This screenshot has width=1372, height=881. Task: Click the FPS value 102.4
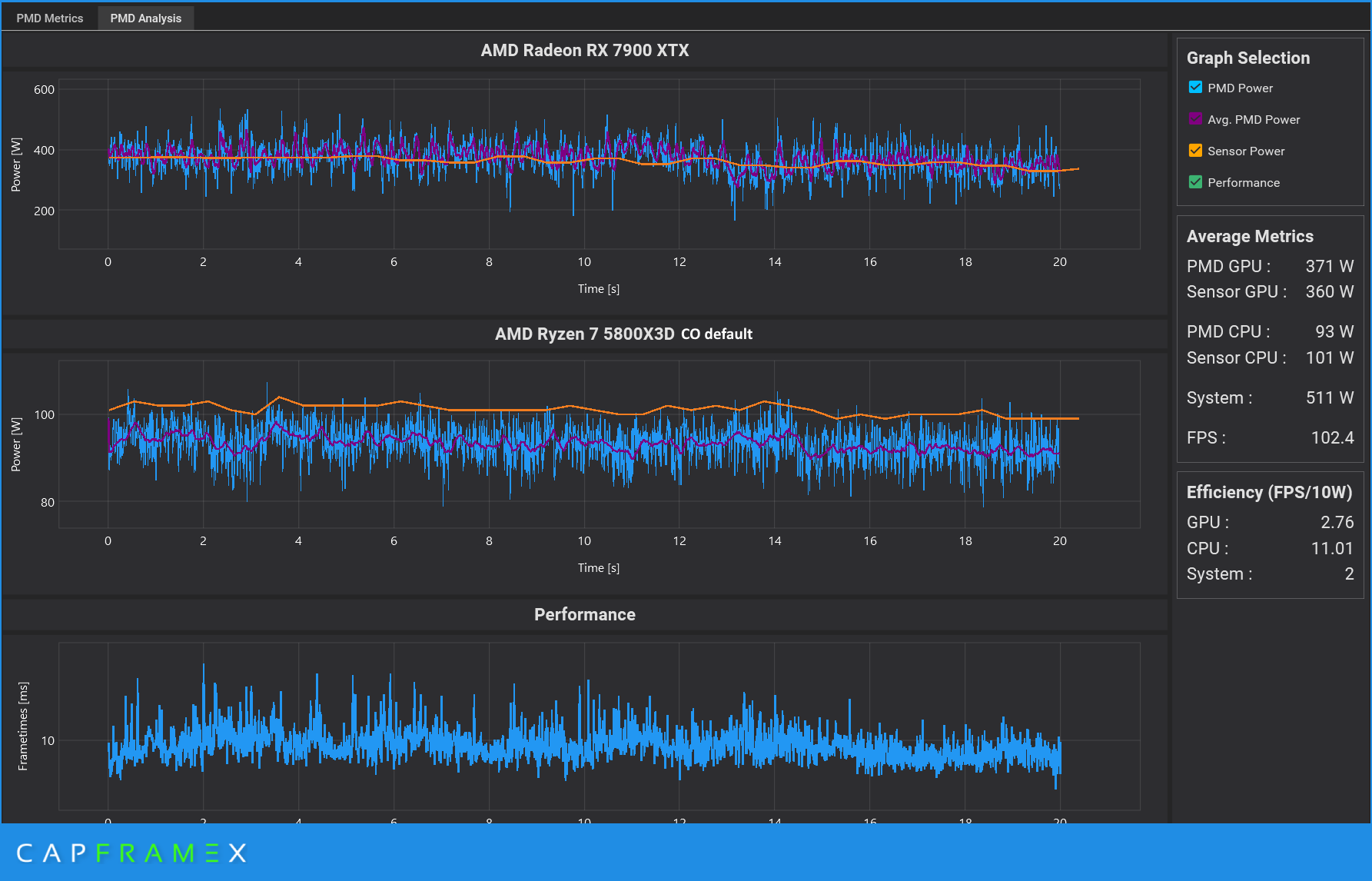point(1332,437)
